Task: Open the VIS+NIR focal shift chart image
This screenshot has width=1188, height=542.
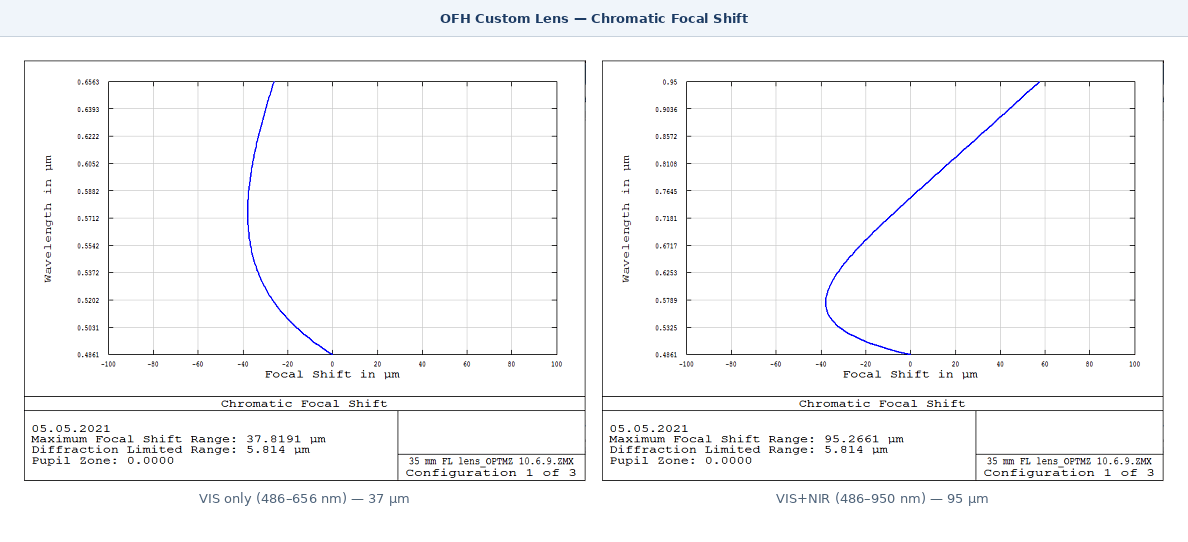Action: tap(883, 271)
